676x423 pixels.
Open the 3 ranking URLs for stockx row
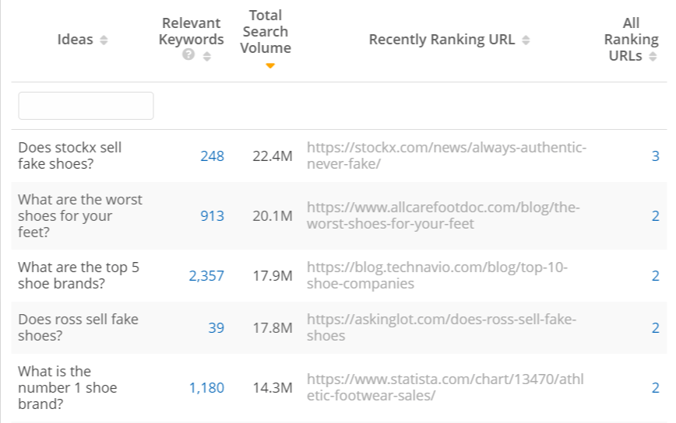(655, 156)
